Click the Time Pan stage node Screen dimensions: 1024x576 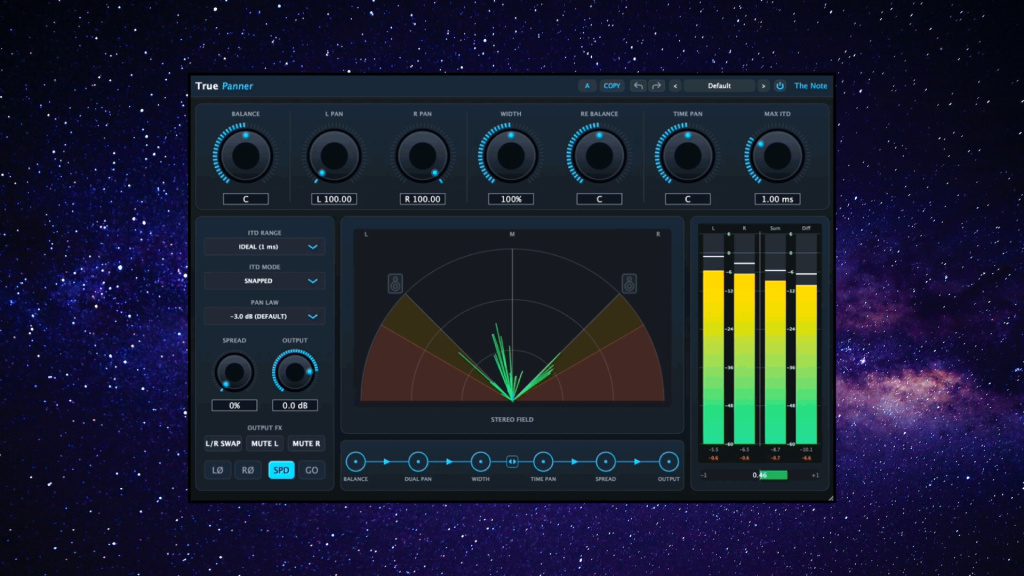[543, 462]
